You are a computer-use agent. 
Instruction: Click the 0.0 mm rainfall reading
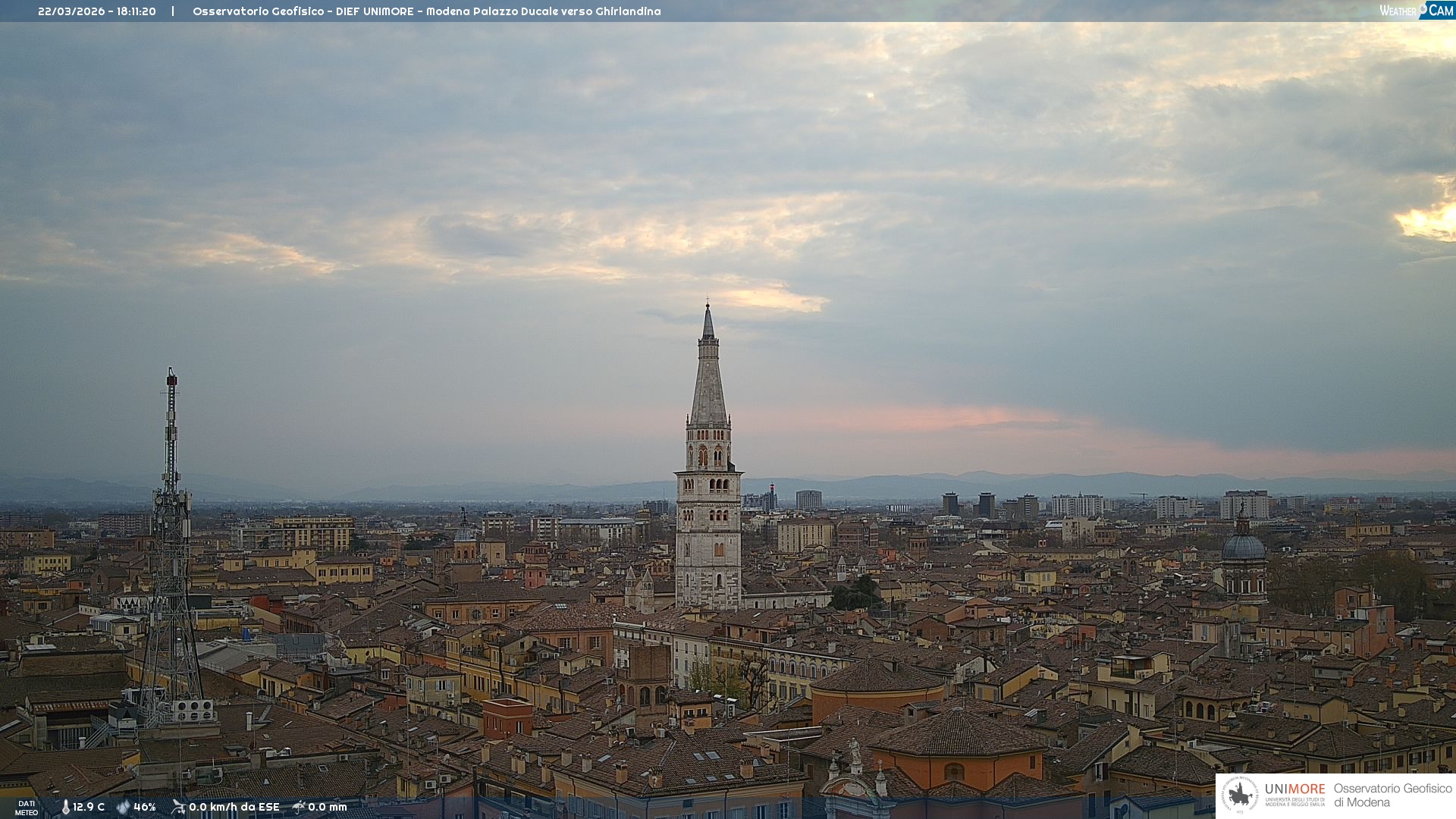[328, 807]
